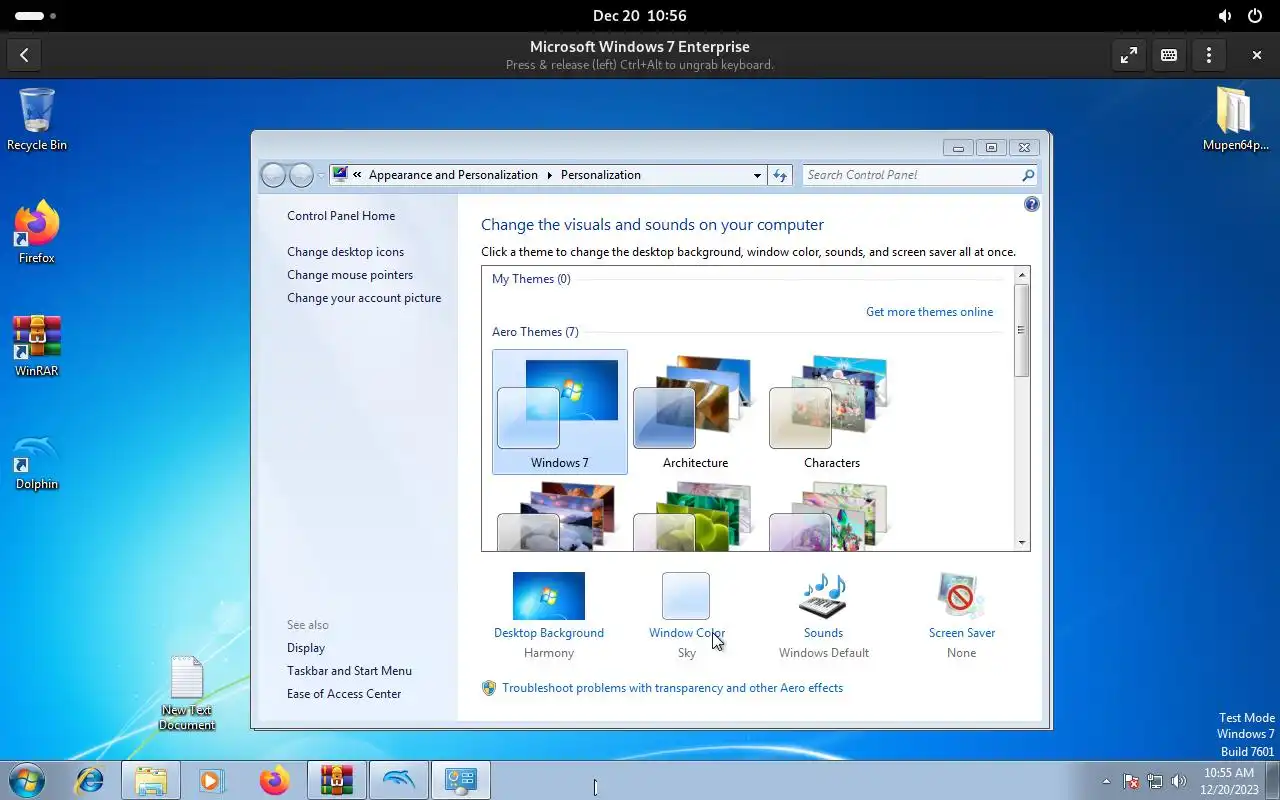Image resolution: width=1280 pixels, height=800 pixels.
Task: Select the Architecture theme
Action: (x=696, y=412)
